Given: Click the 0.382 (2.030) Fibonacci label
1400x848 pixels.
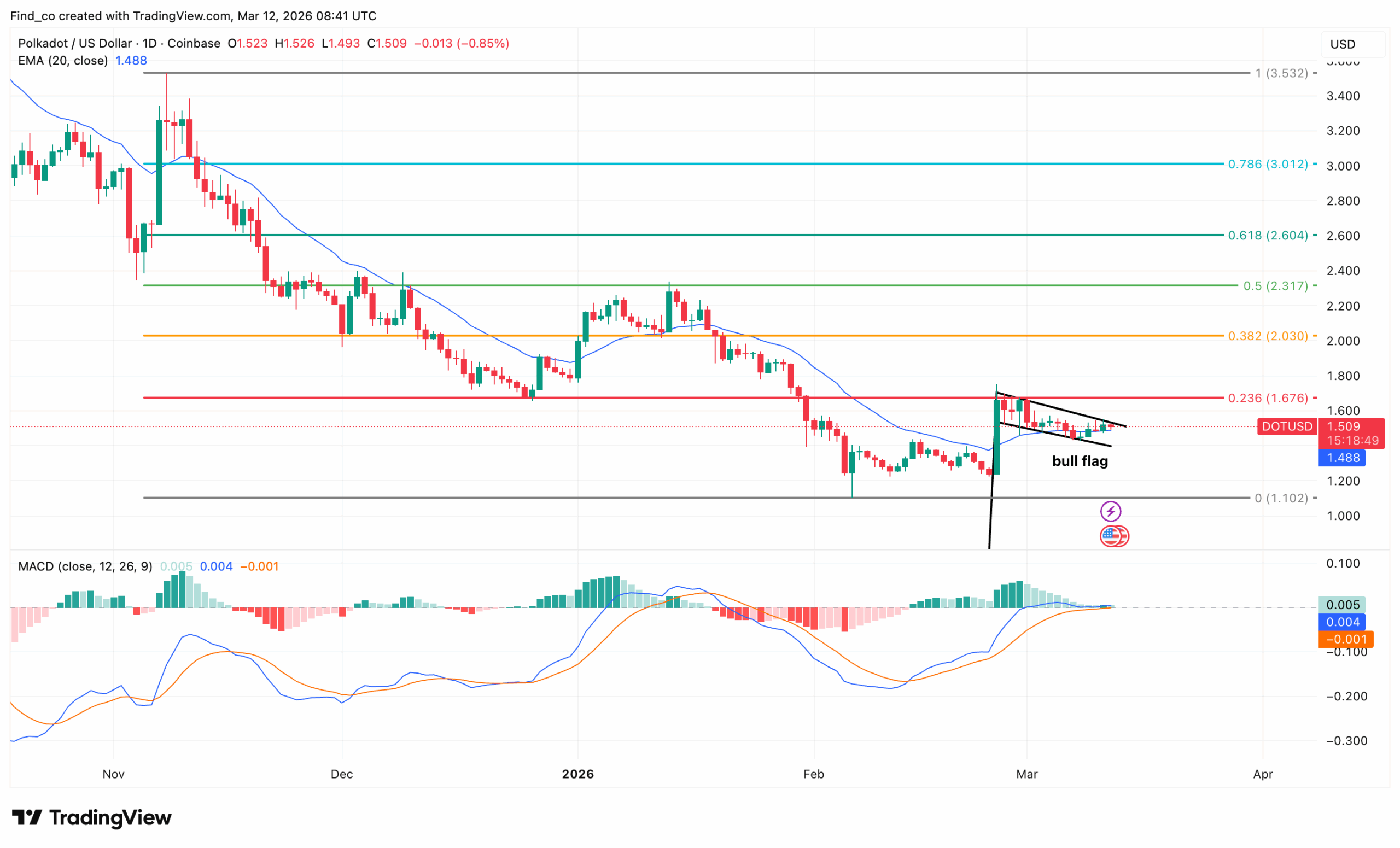Looking at the screenshot, I should (1268, 336).
